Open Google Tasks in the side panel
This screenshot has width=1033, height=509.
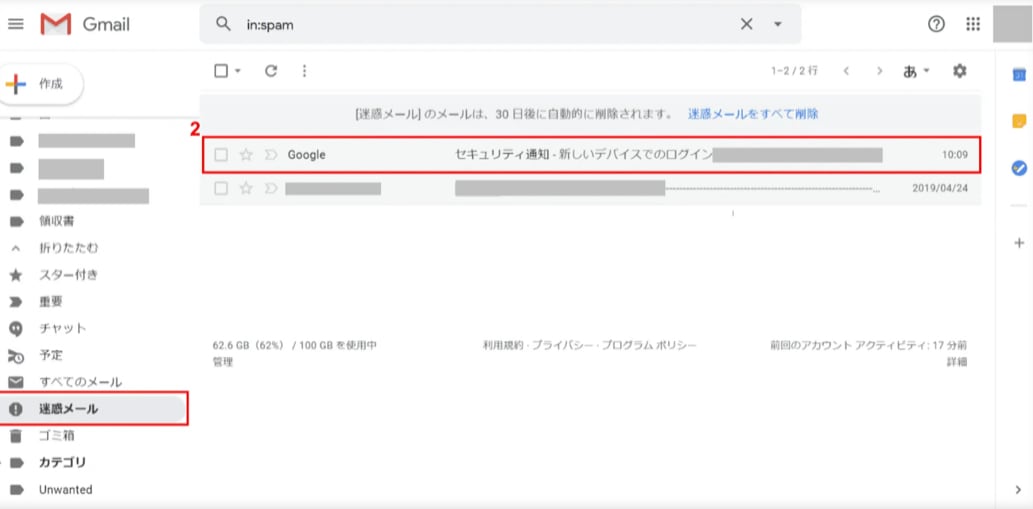1019,168
